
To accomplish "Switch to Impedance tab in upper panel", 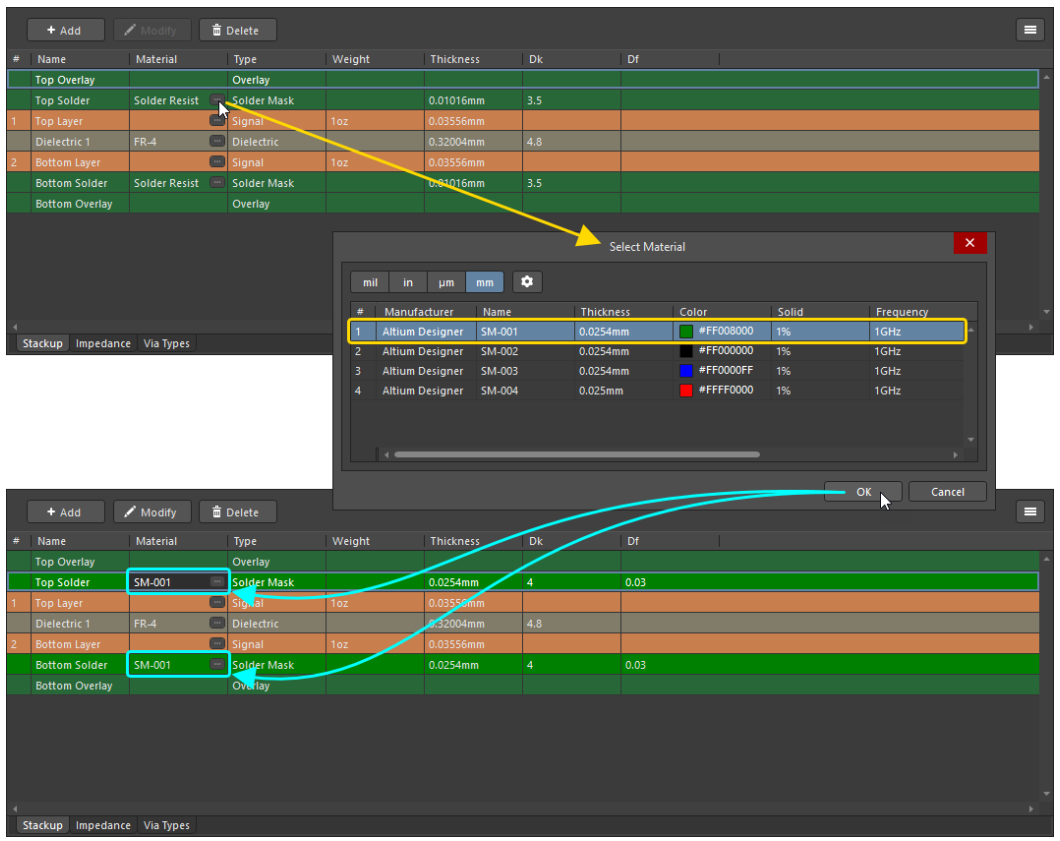I will click(x=103, y=343).
